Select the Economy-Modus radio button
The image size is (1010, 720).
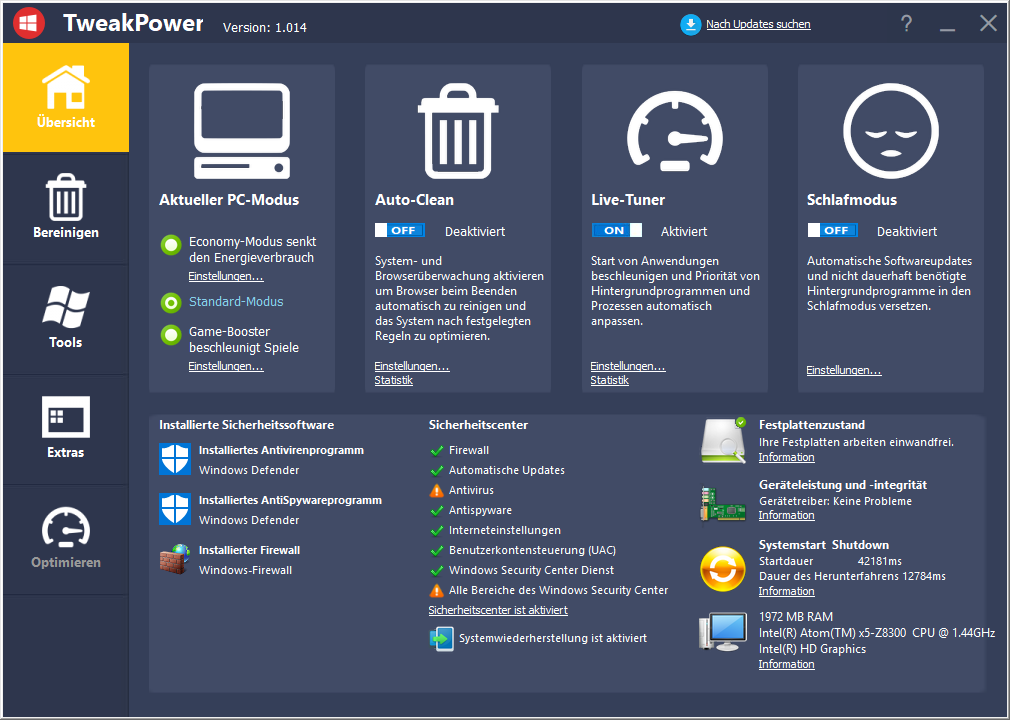tap(171, 244)
